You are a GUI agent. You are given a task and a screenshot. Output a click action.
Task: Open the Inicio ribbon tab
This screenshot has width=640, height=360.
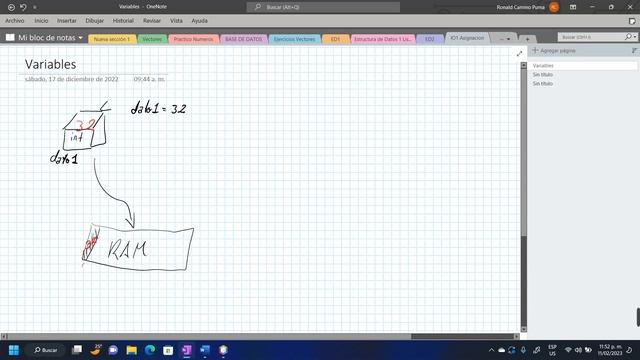point(41,20)
